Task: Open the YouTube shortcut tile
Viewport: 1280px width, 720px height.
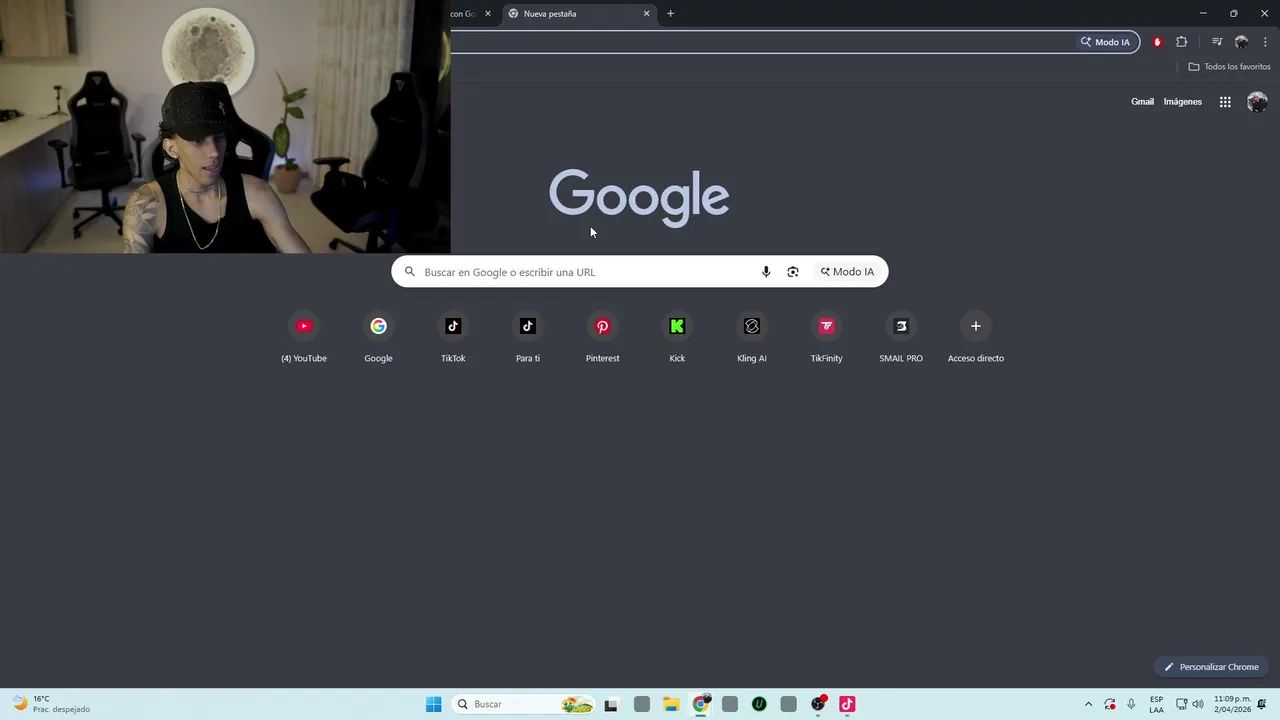Action: point(304,337)
